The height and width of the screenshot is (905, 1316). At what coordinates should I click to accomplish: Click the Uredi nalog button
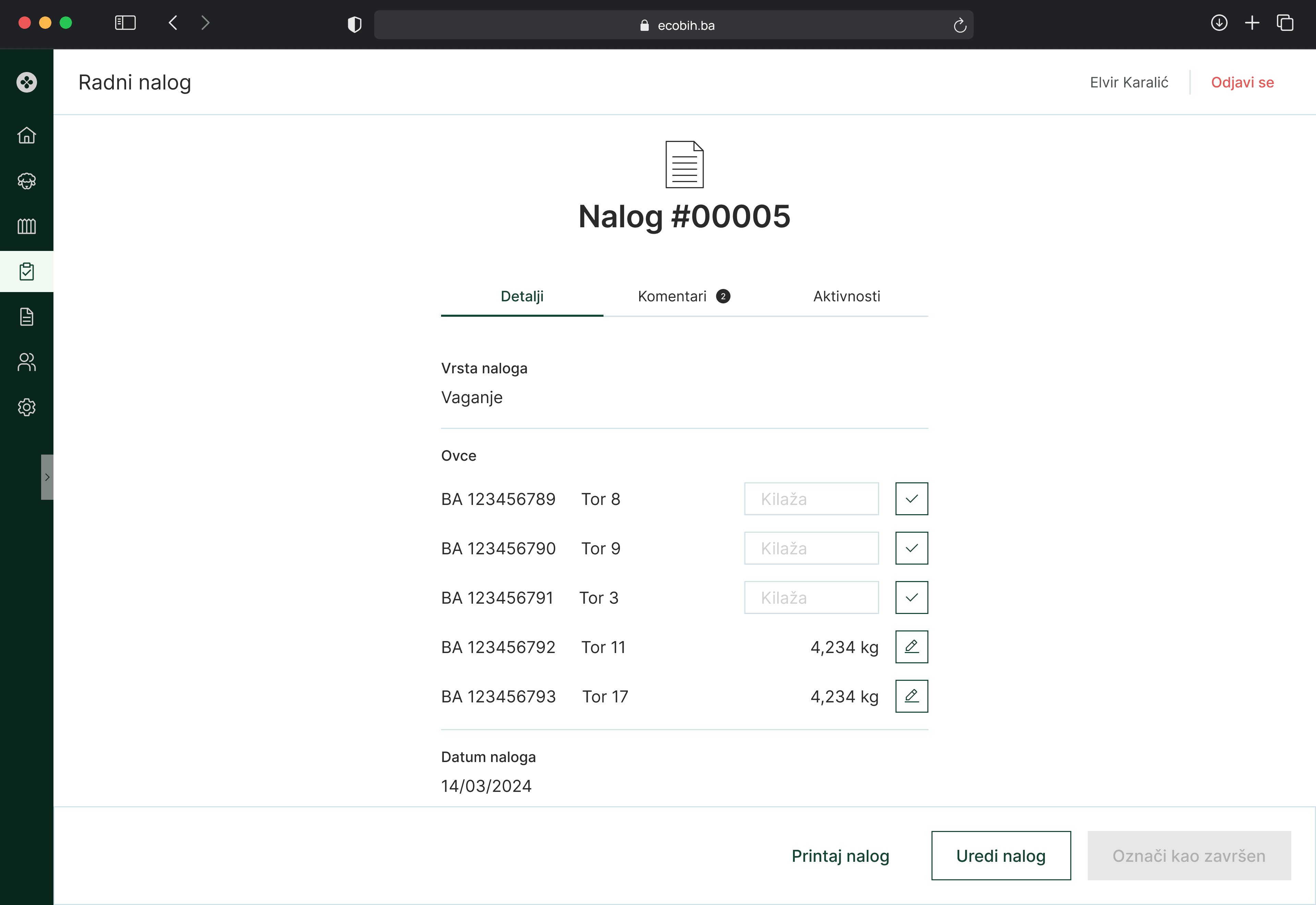(x=1000, y=855)
